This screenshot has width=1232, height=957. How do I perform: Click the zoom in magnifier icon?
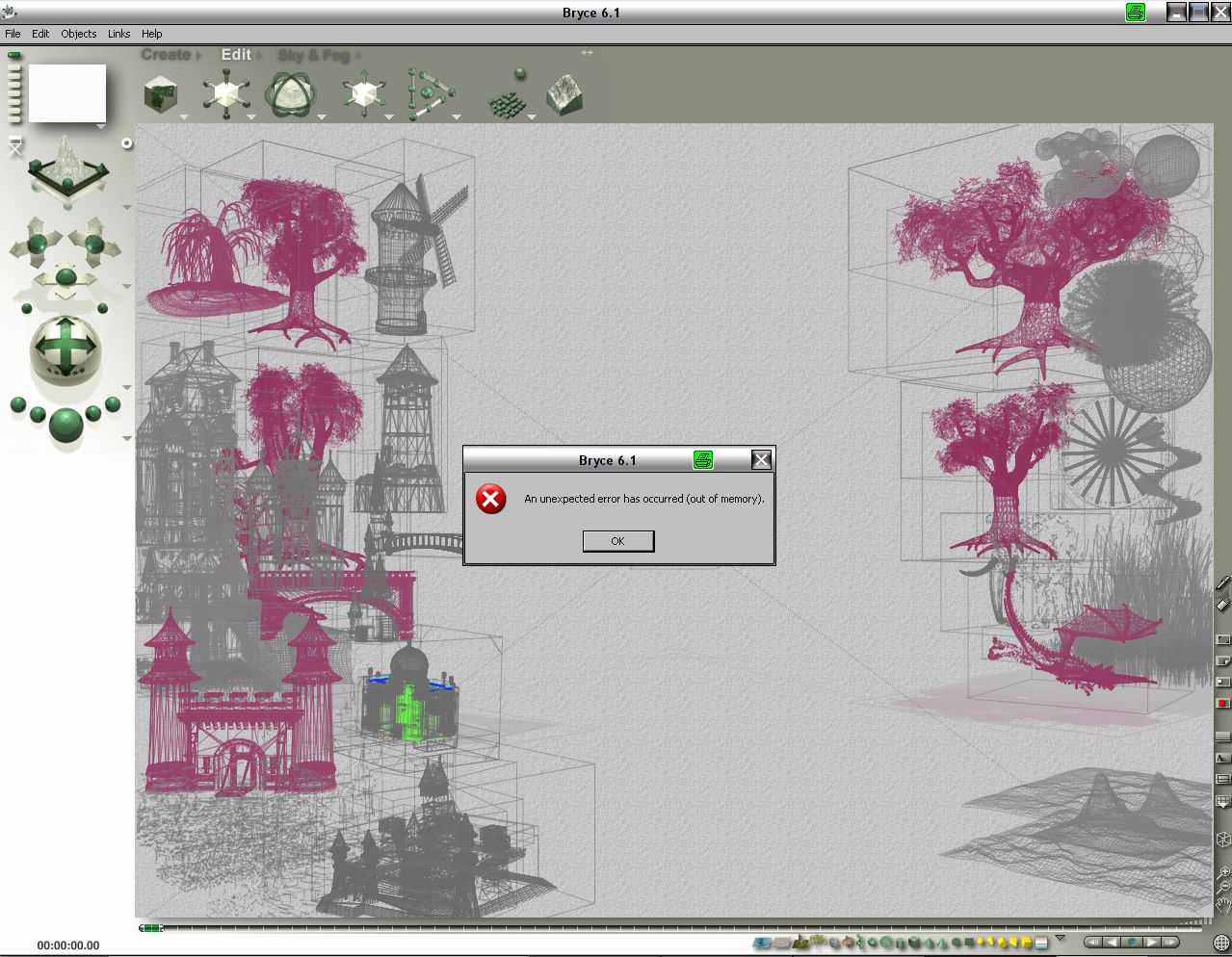[1224, 873]
